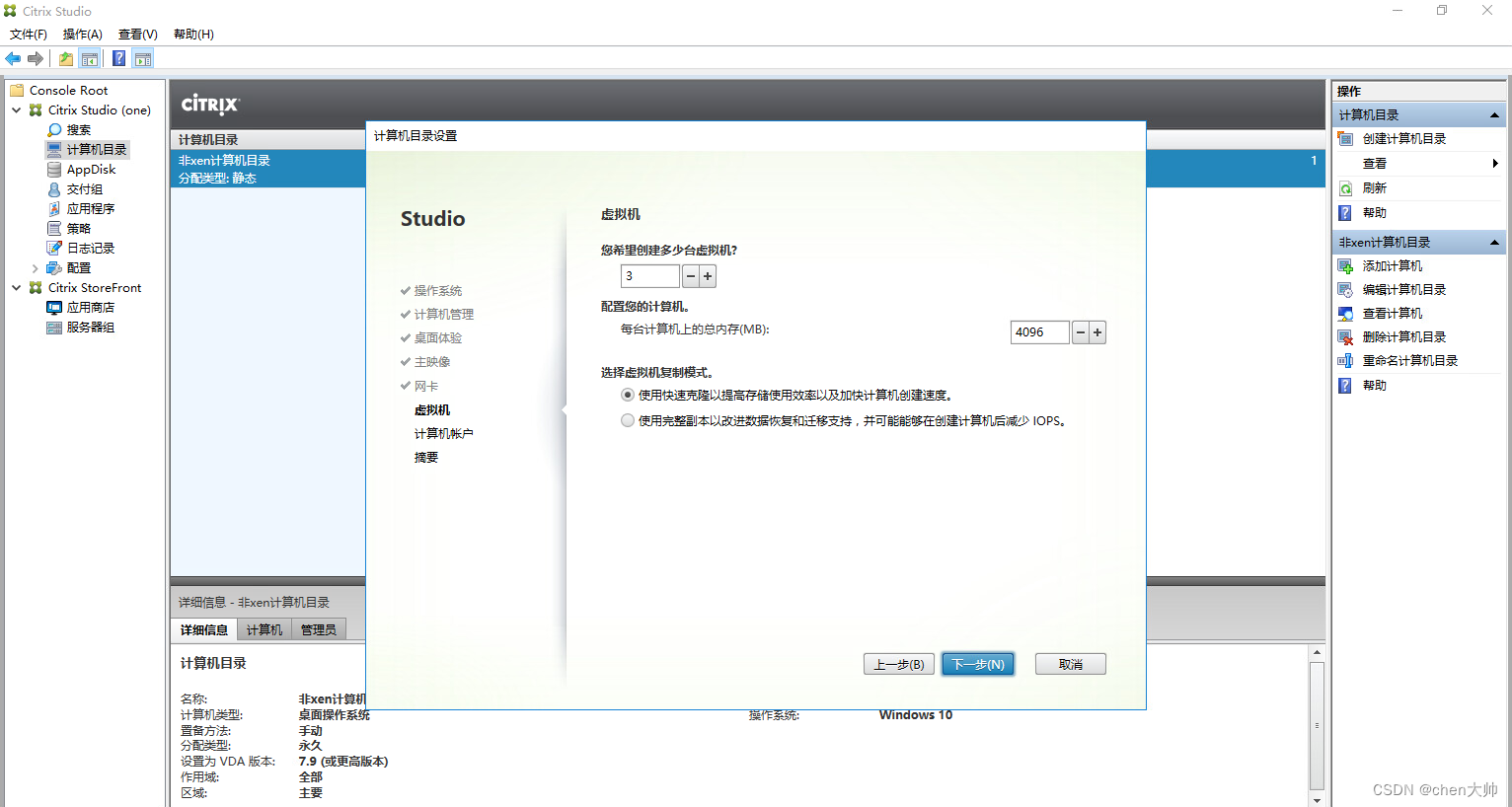Image resolution: width=1512 pixels, height=807 pixels.
Task: Click the 创建计算机目录 action icon
Action: point(1345,139)
